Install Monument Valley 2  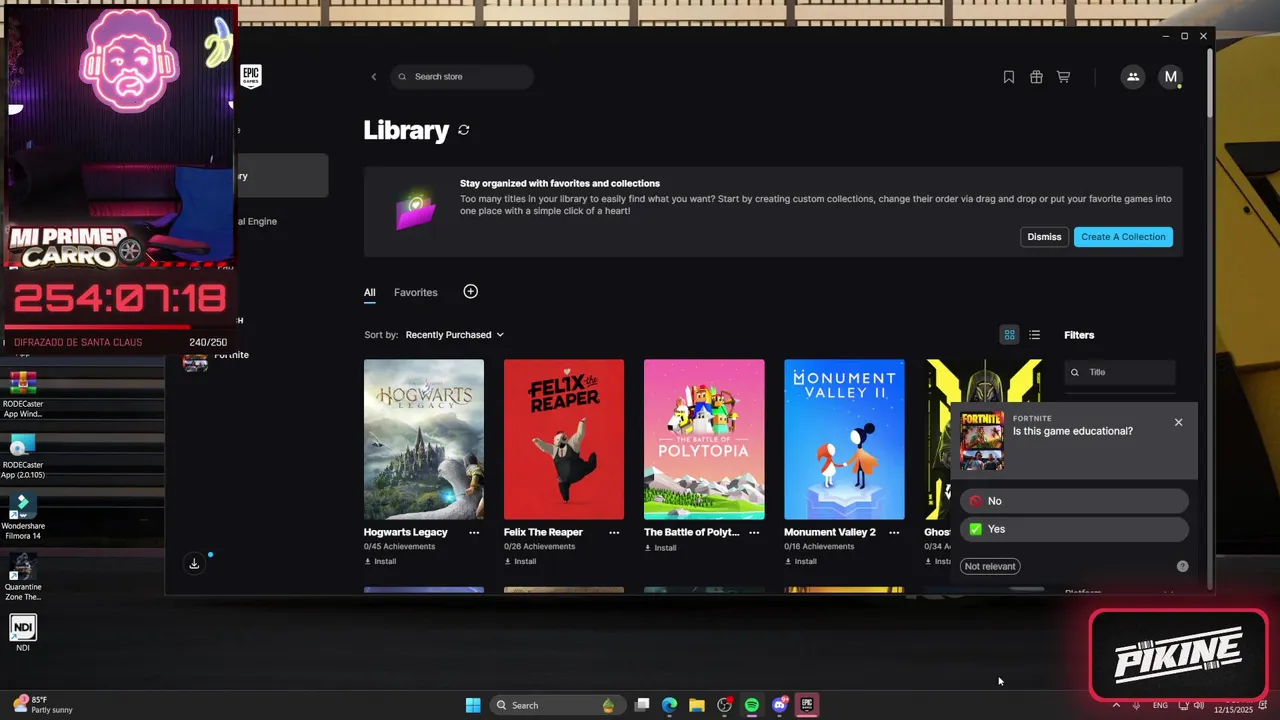coord(800,562)
